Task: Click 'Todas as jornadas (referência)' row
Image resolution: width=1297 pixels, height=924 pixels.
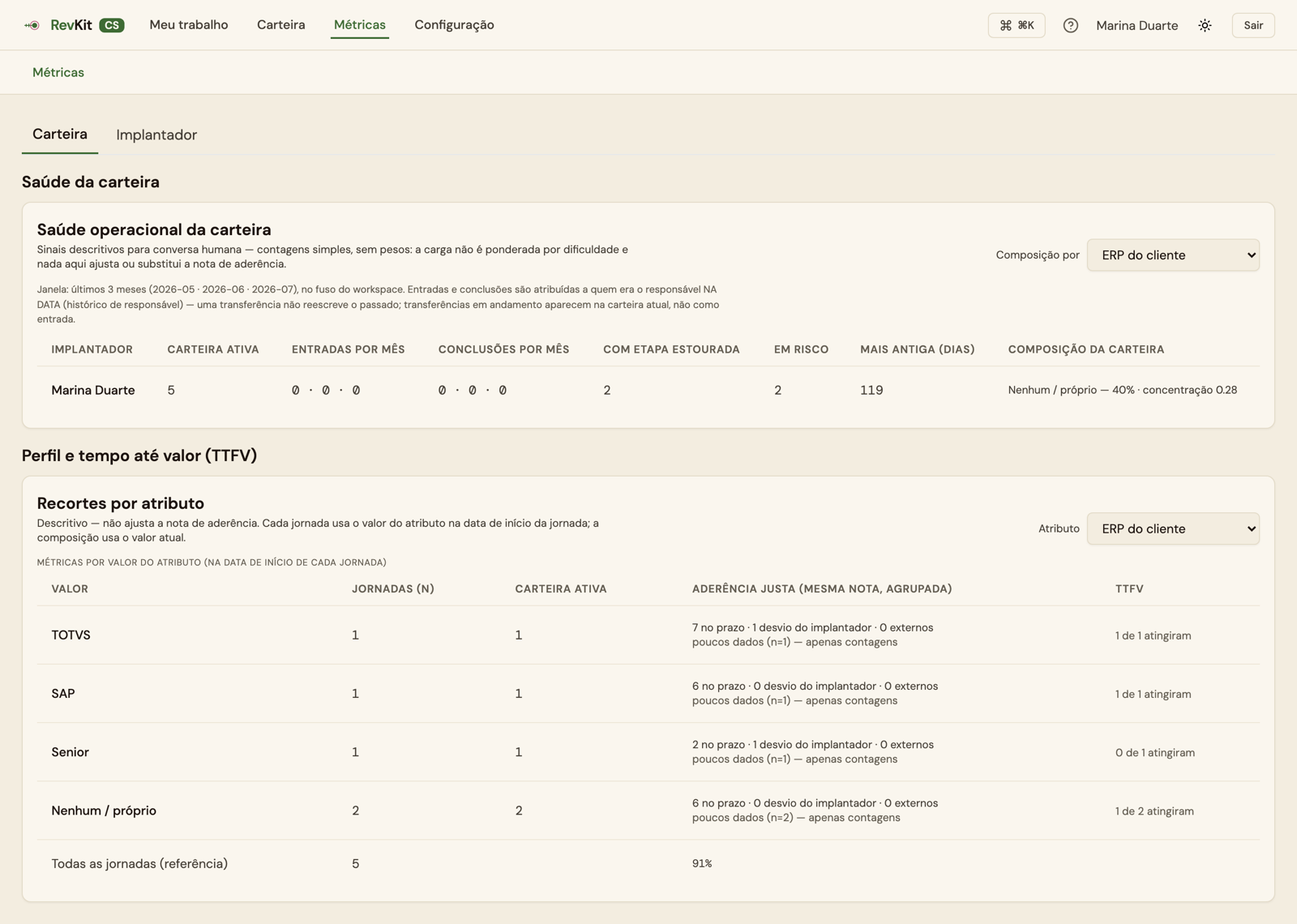Action: point(139,864)
